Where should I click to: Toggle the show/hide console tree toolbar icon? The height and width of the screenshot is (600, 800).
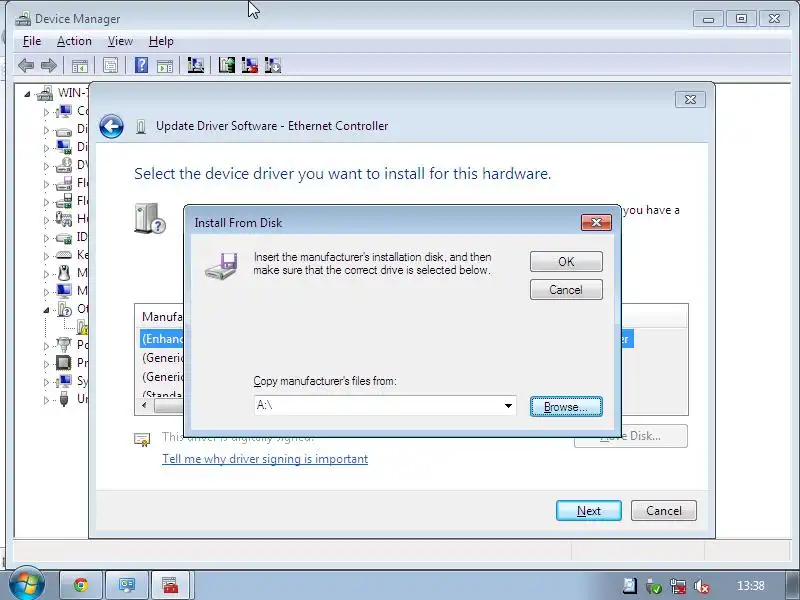coord(80,65)
